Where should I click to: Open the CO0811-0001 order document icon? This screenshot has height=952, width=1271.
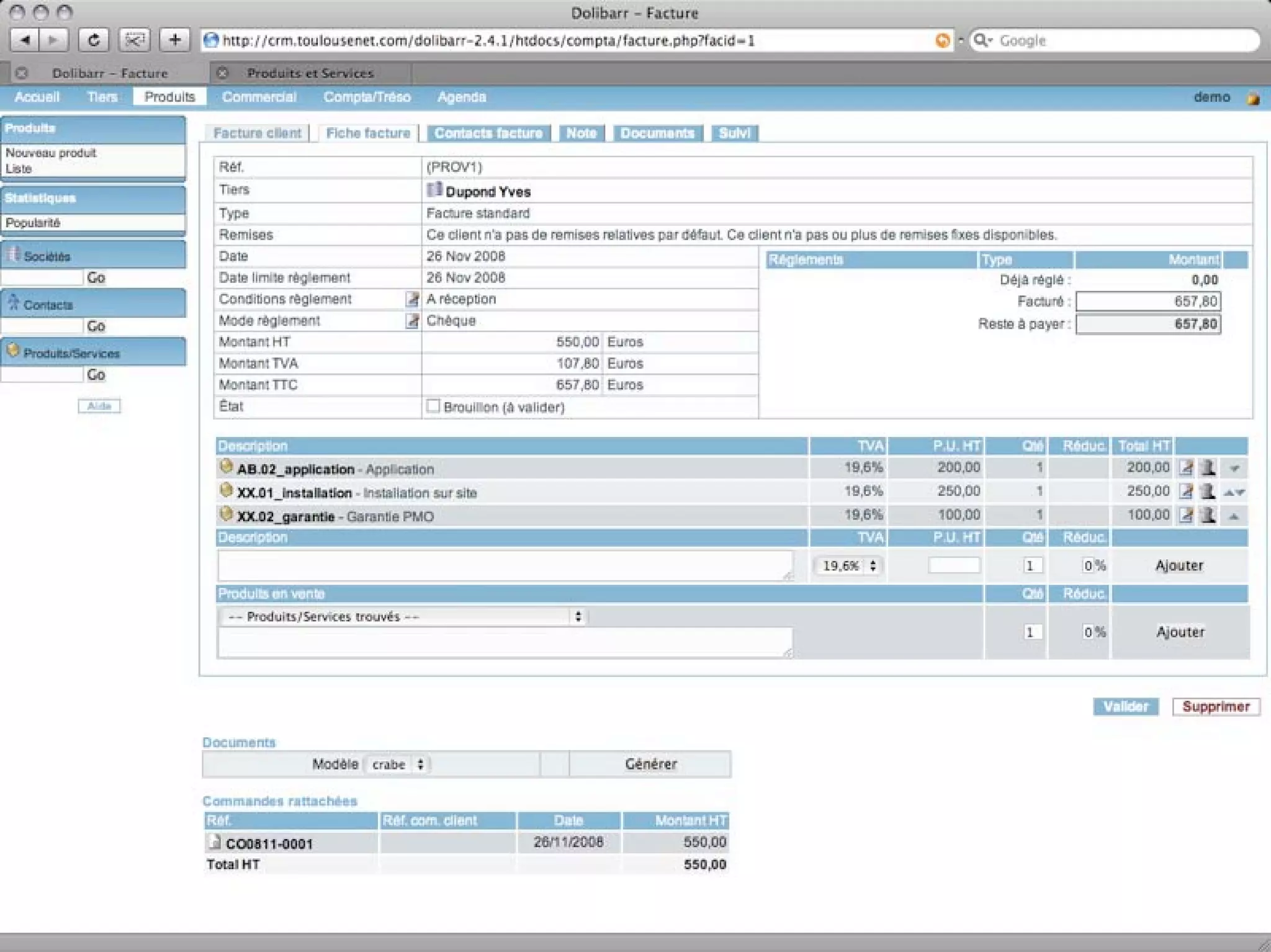pos(215,842)
